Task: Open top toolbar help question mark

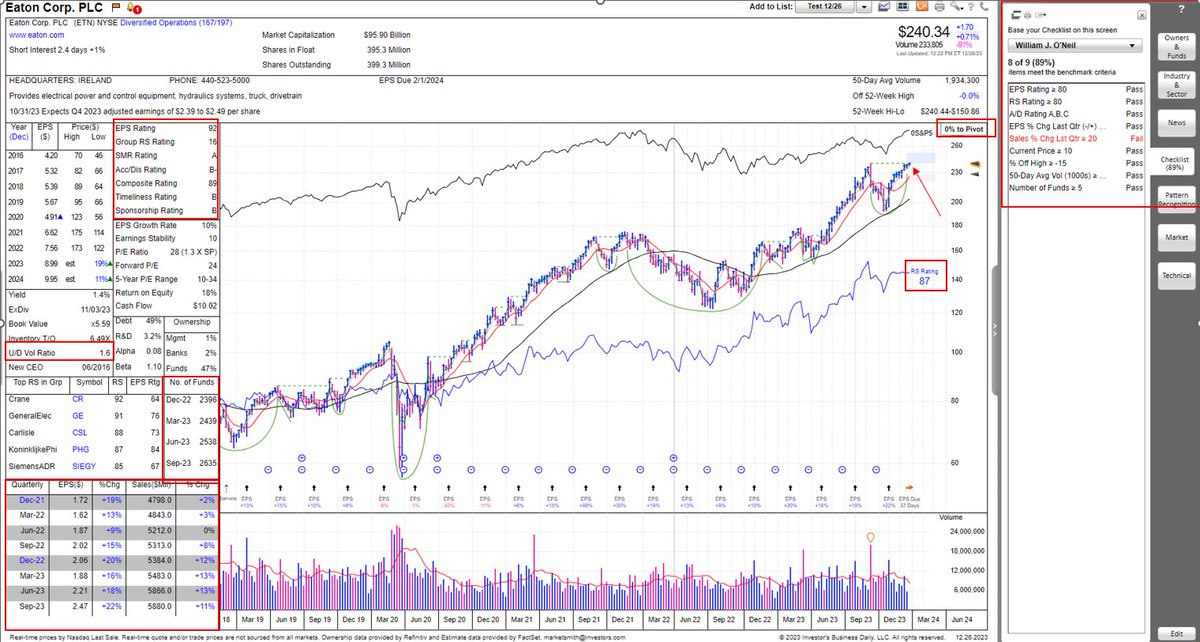Action: click(971, 6)
